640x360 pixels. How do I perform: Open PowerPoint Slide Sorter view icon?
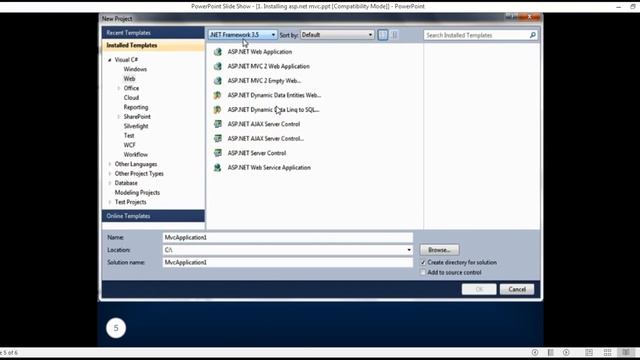(607, 352)
